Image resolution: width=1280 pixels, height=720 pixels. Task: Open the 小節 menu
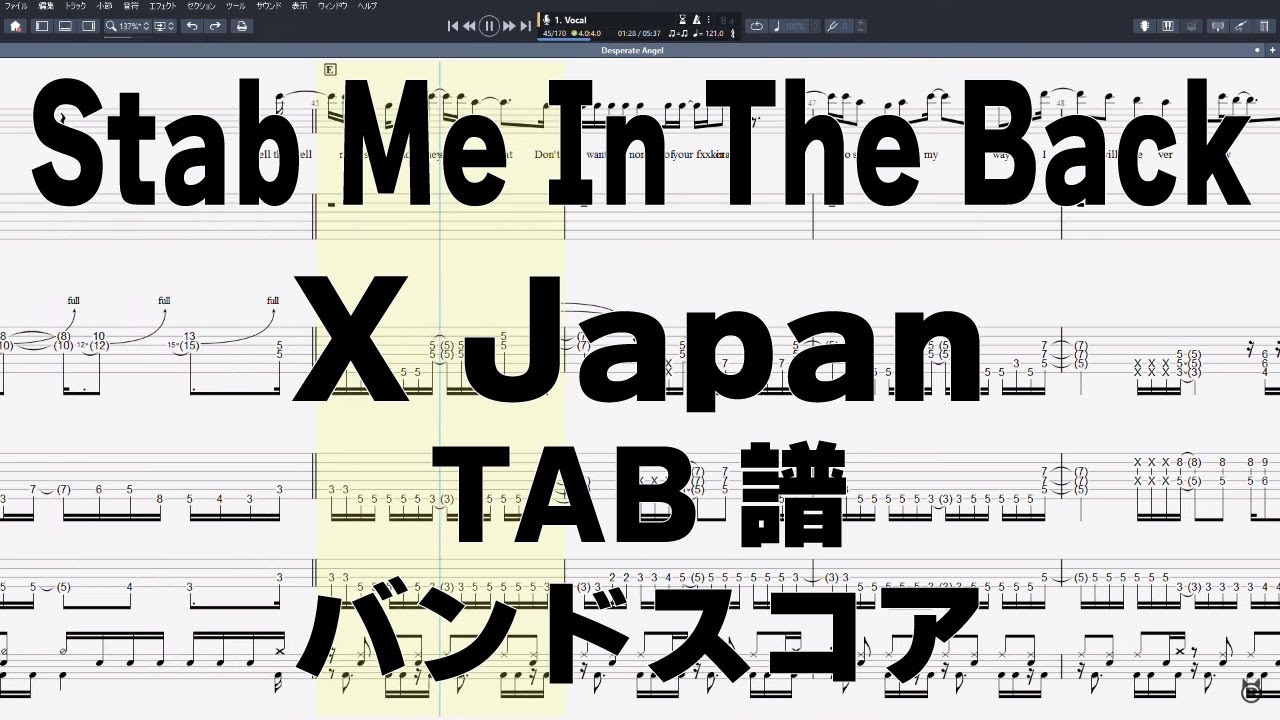(104, 6)
